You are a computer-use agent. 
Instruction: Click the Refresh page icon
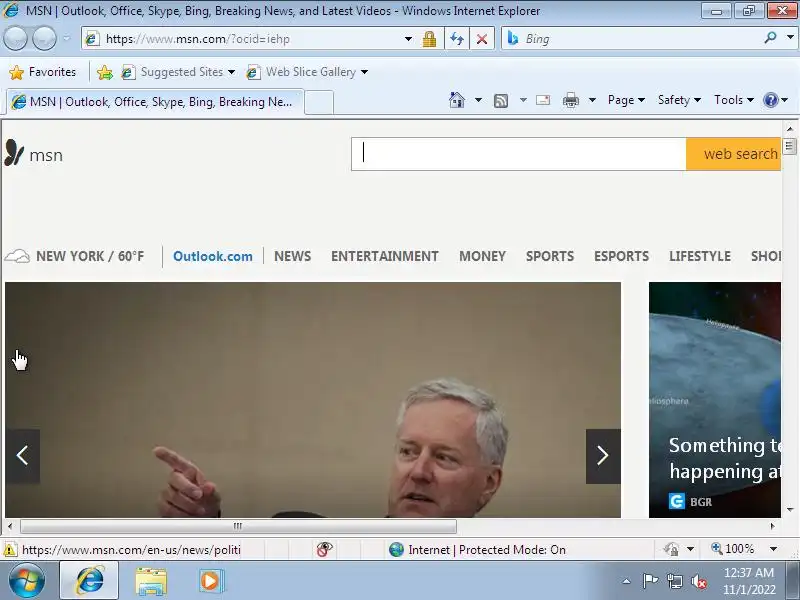(457, 39)
